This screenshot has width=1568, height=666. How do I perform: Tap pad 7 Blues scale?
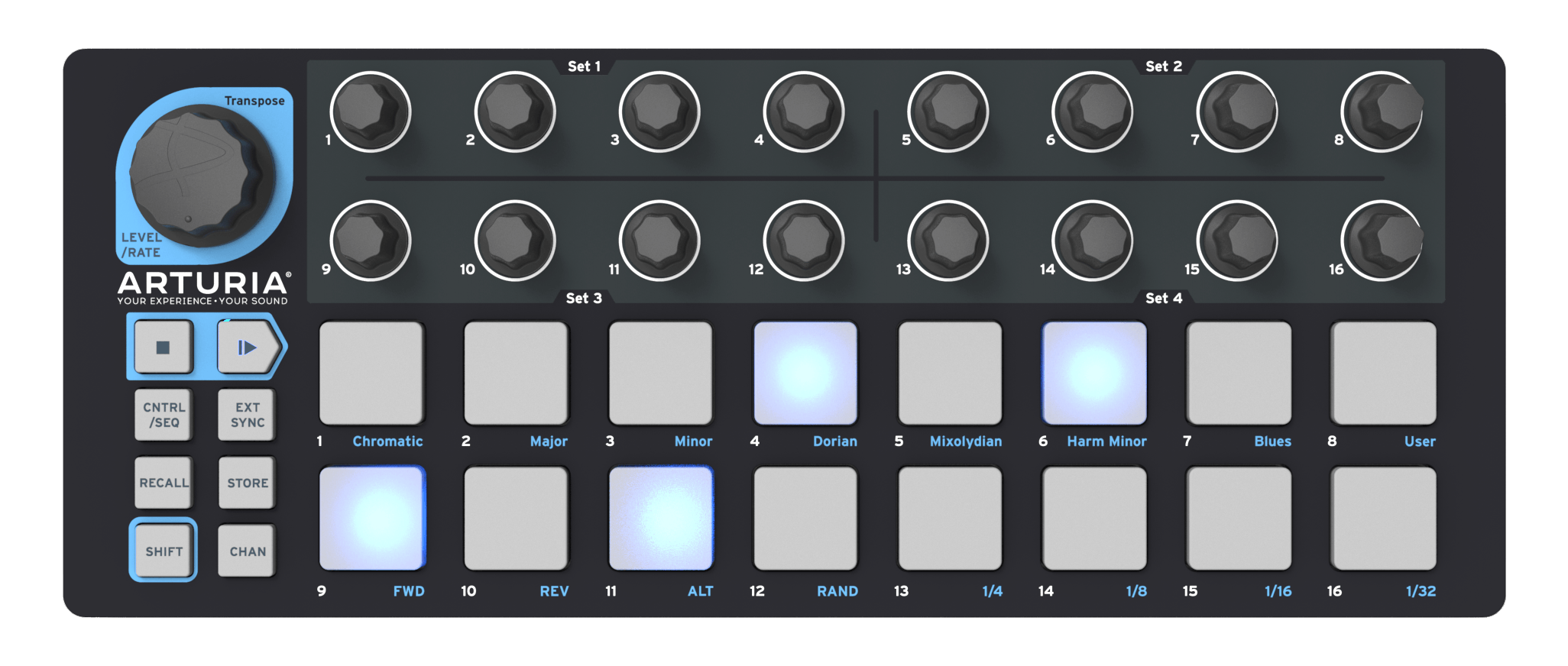[x=1239, y=373]
